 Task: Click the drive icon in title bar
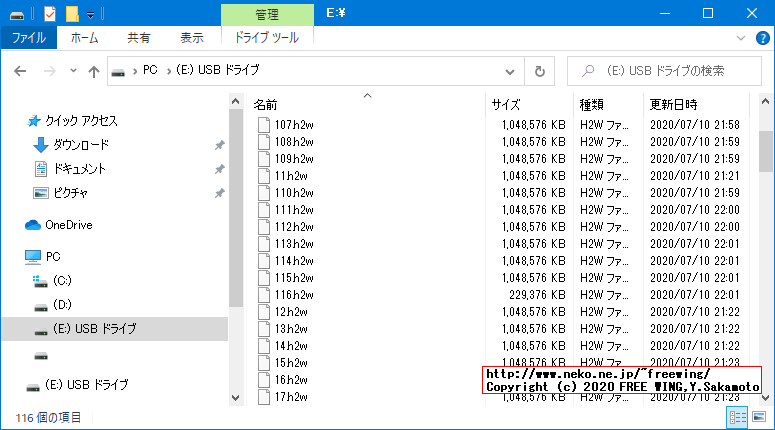click(17, 15)
